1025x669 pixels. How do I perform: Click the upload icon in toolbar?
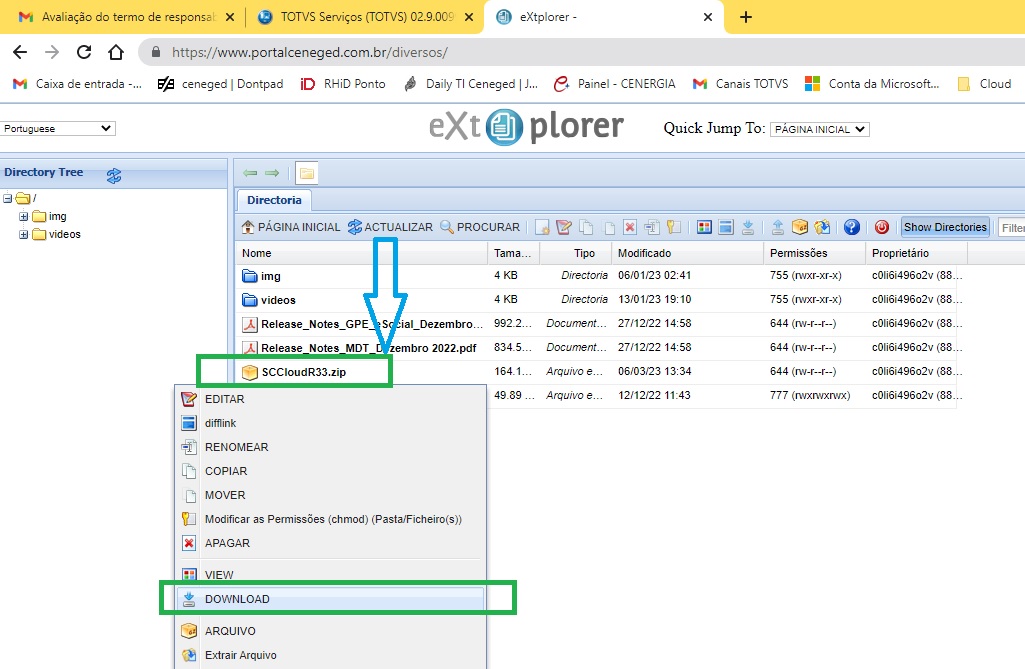tap(777, 227)
